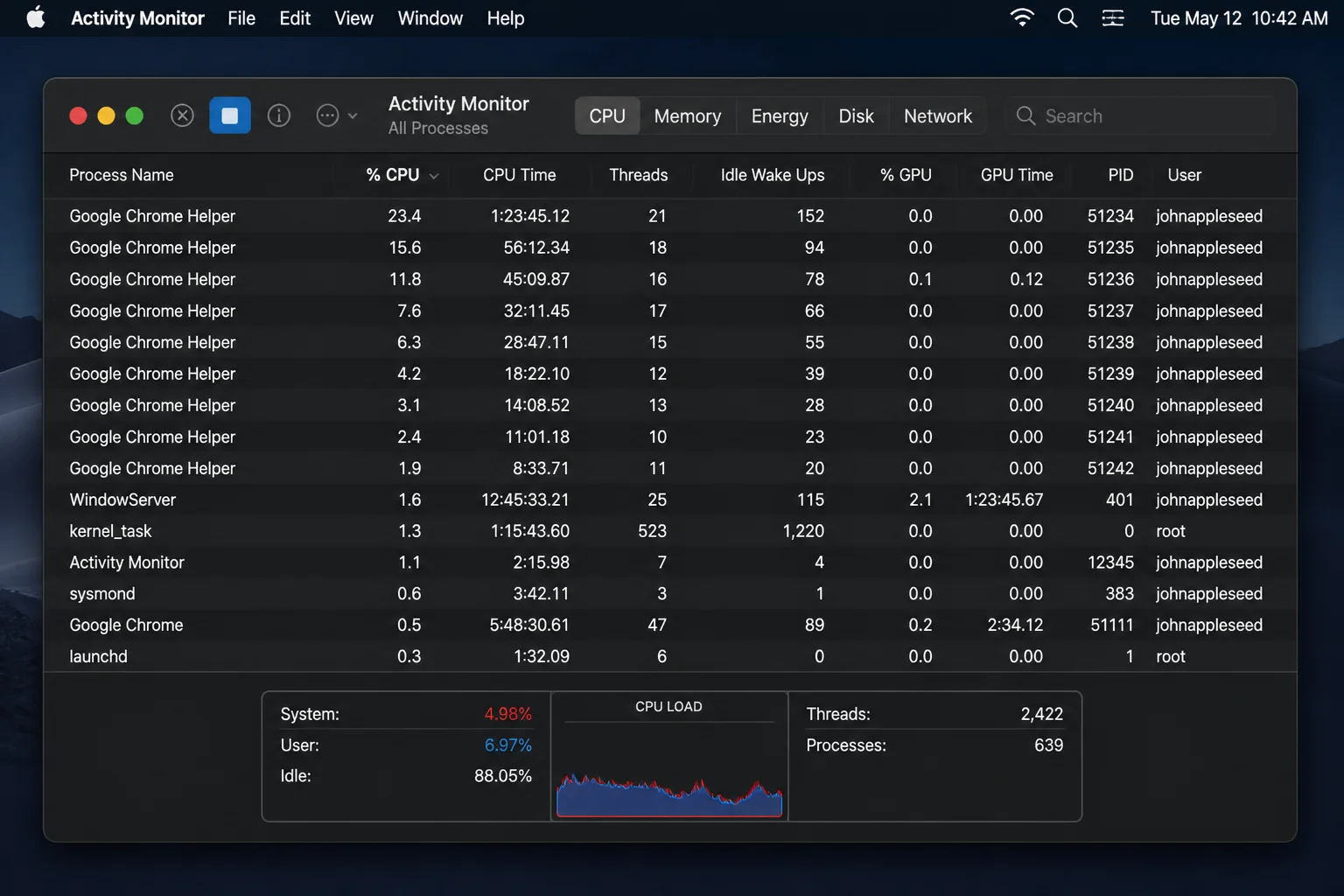Click the root user cell for launchd
Image resolution: width=1344 pixels, height=896 pixels.
pyautogui.click(x=1171, y=656)
